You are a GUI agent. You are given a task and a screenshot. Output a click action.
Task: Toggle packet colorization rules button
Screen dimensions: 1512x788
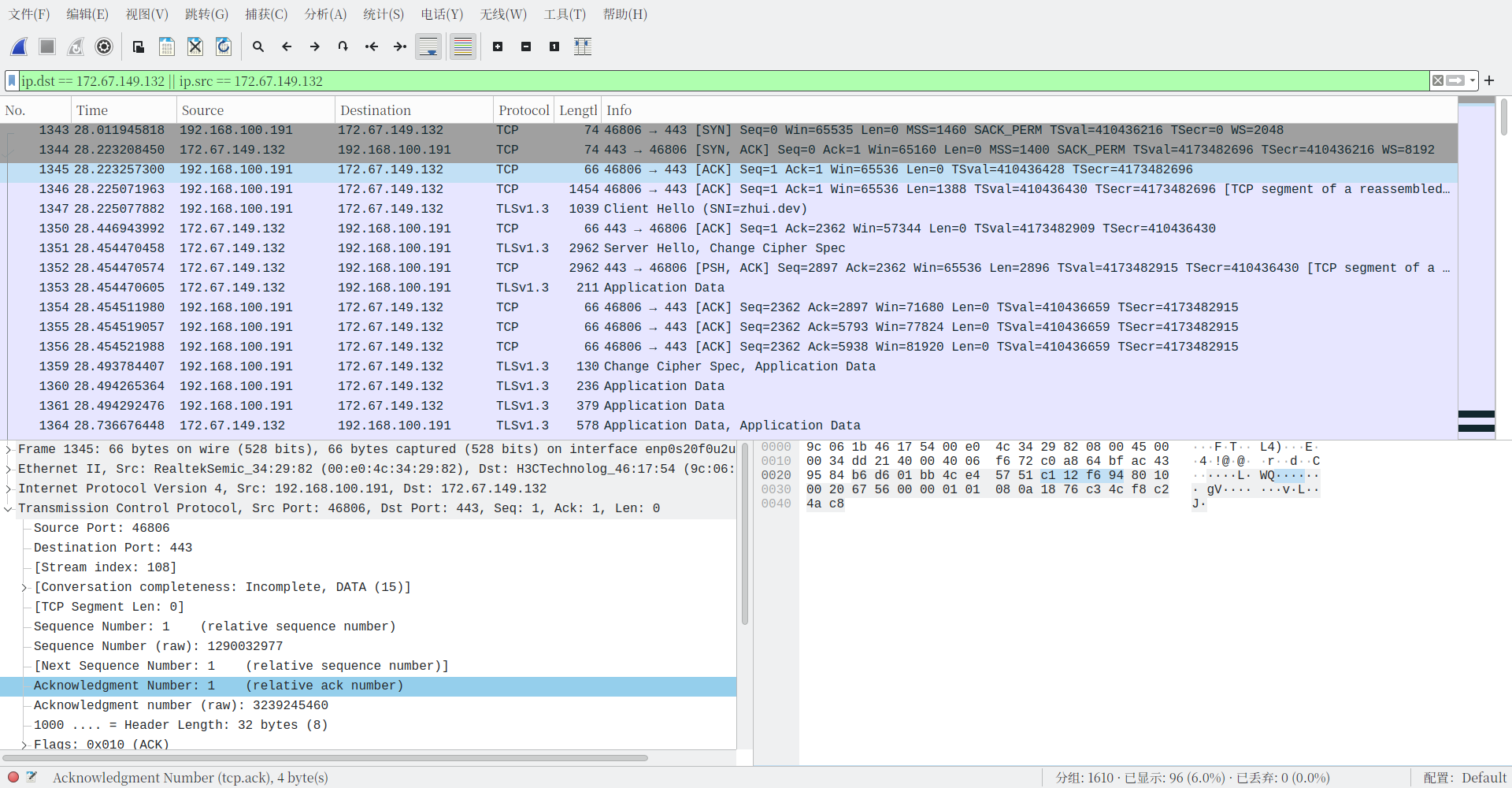463,47
